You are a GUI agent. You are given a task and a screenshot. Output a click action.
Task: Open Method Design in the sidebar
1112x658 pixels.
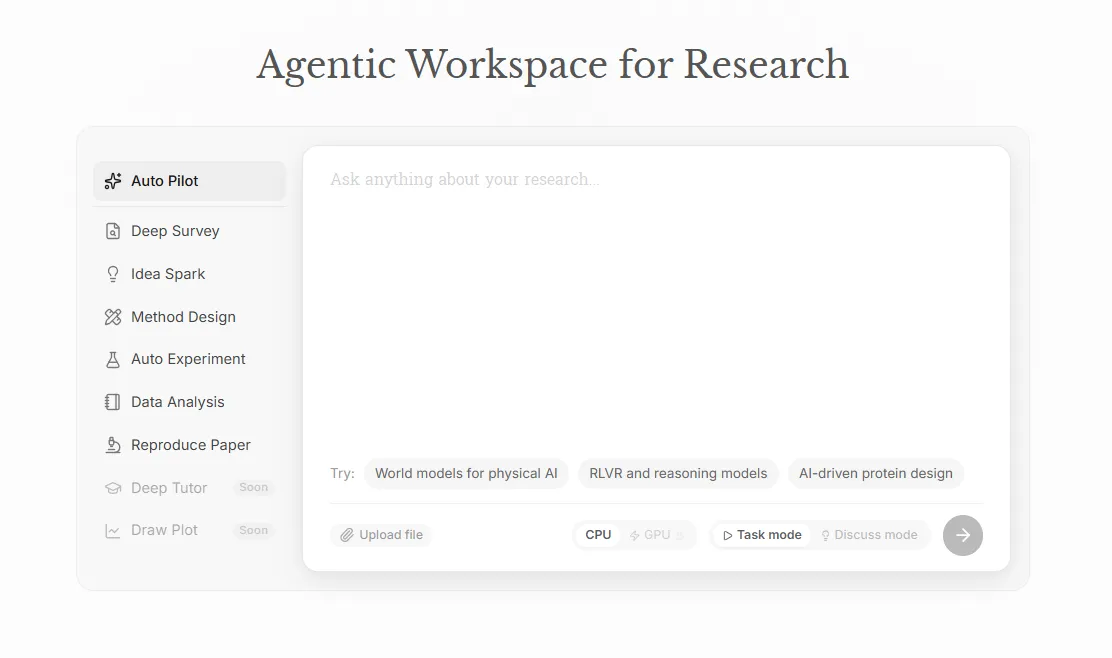[189, 317]
